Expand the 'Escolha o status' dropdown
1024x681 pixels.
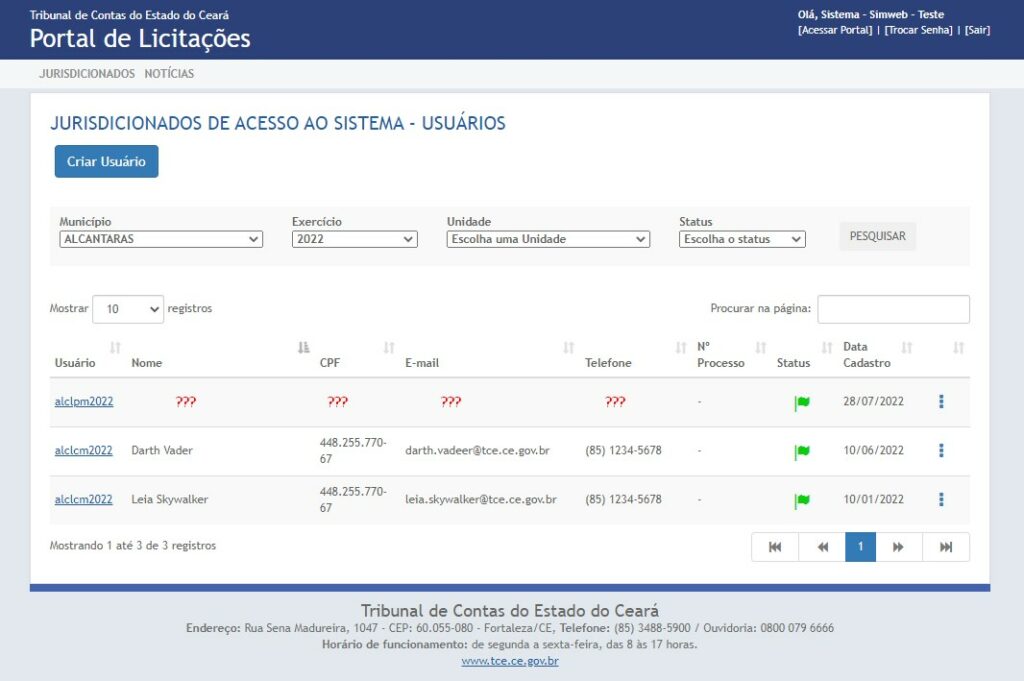[x=742, y=240]
